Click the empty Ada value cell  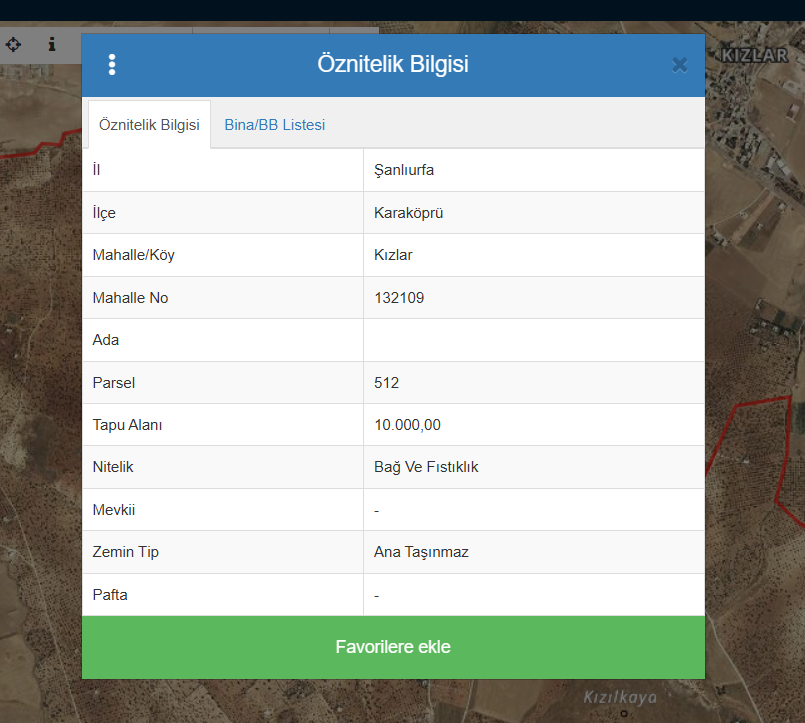pyautogui.click(x=533, y=340)
